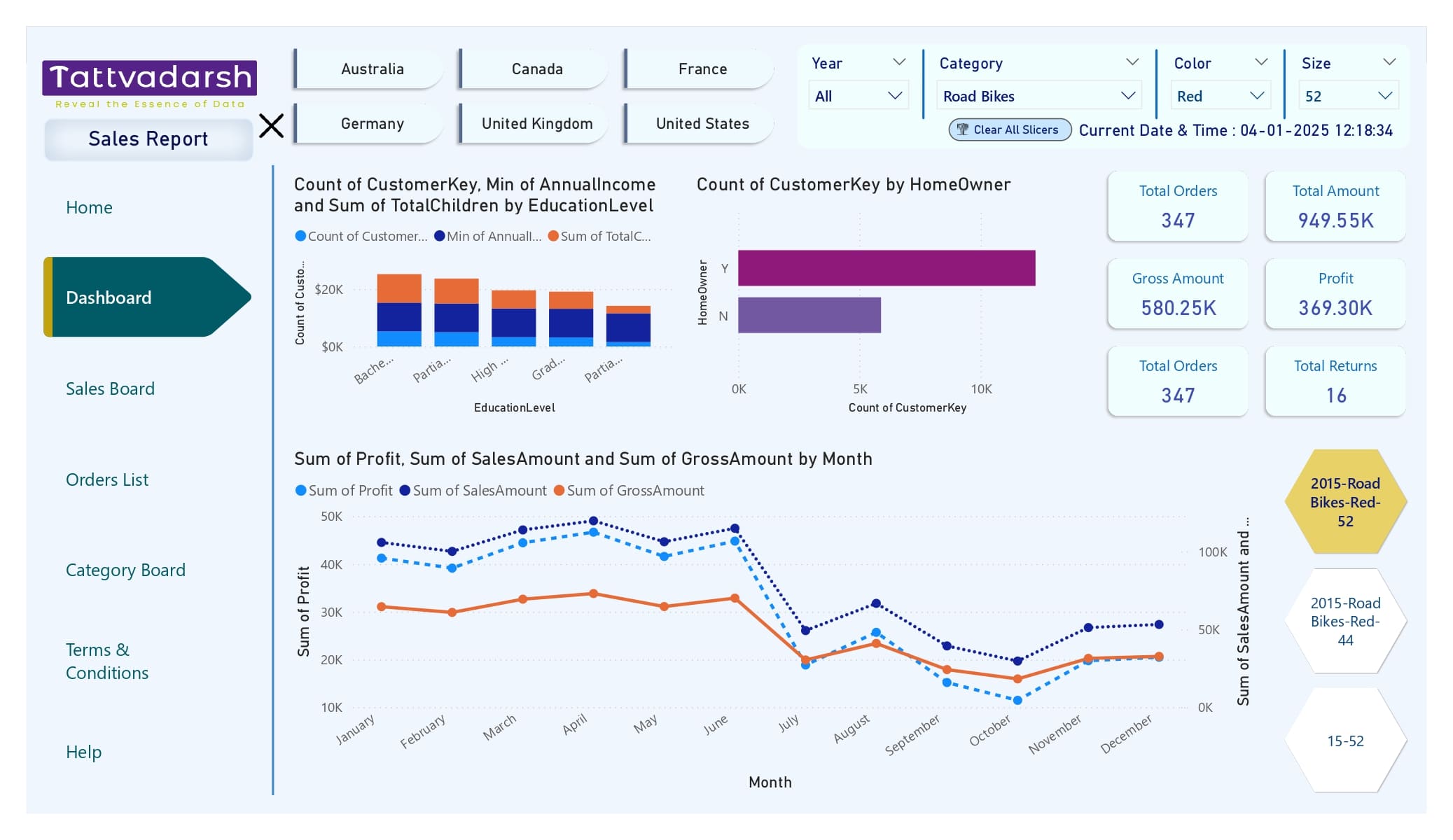Click the April Sum of SalesAmount data point
This screenshot has height=840, width=1453.
coord(593,521)
